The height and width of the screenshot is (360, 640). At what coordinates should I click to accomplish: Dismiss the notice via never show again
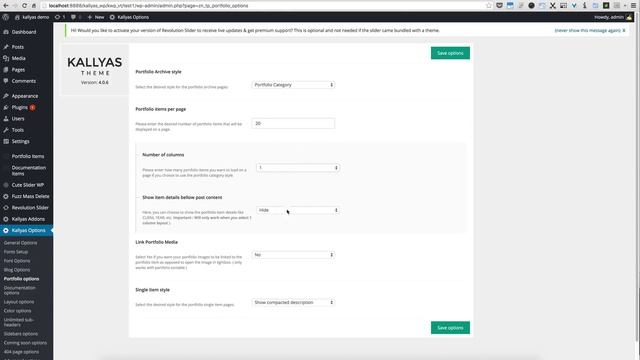590,31
